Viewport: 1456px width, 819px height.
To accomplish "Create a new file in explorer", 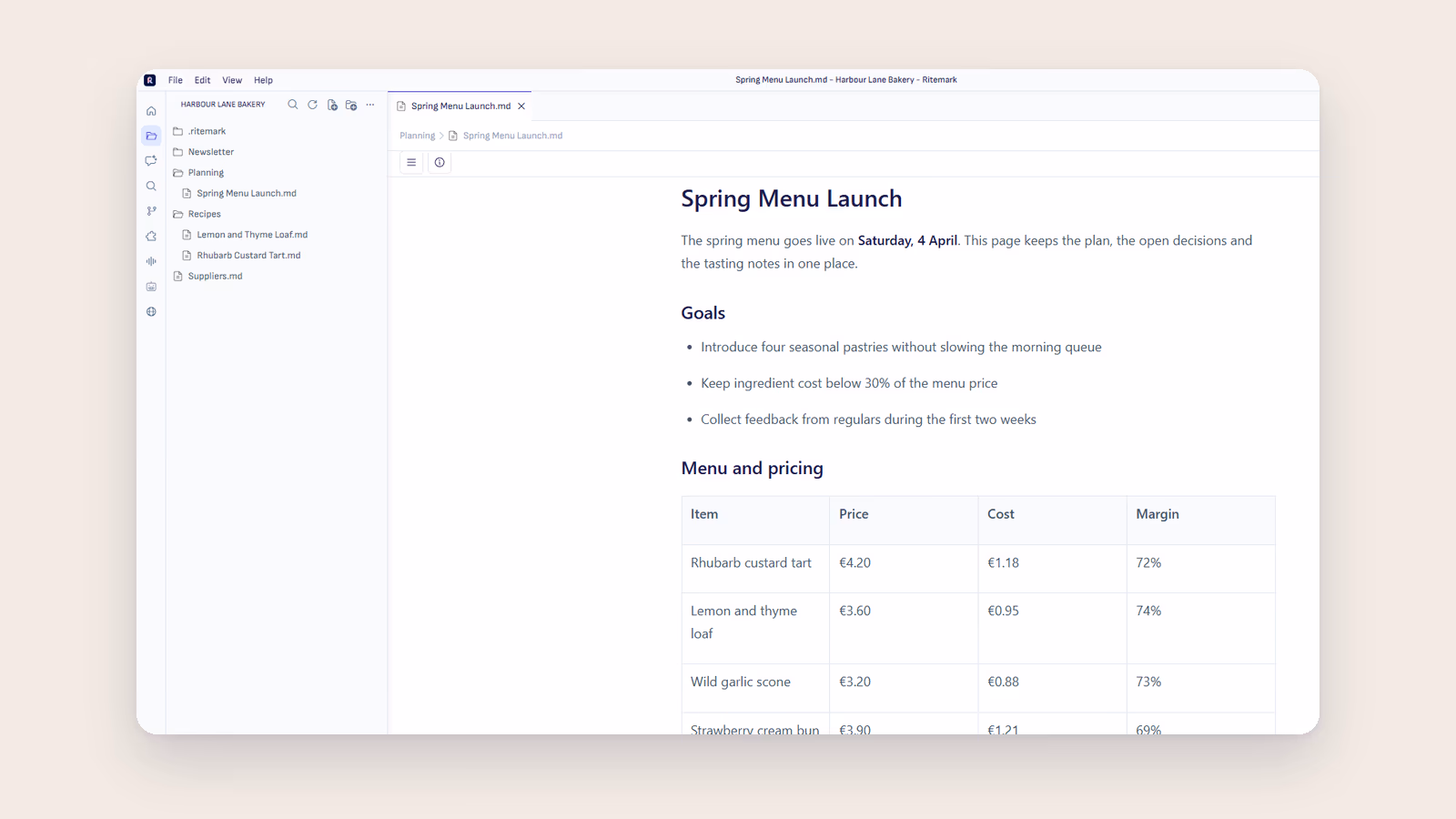I will pyautogui.click(x=332, y=105).
